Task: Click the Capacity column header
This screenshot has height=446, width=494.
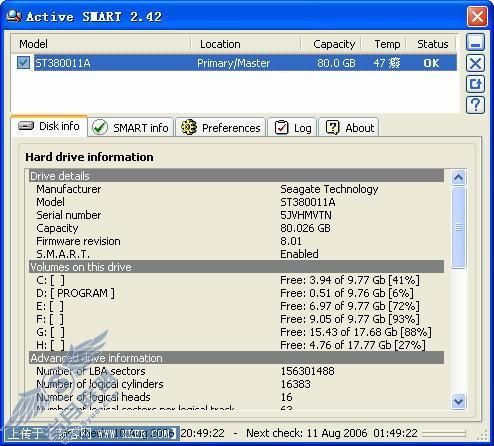Action: pos(331,44)
